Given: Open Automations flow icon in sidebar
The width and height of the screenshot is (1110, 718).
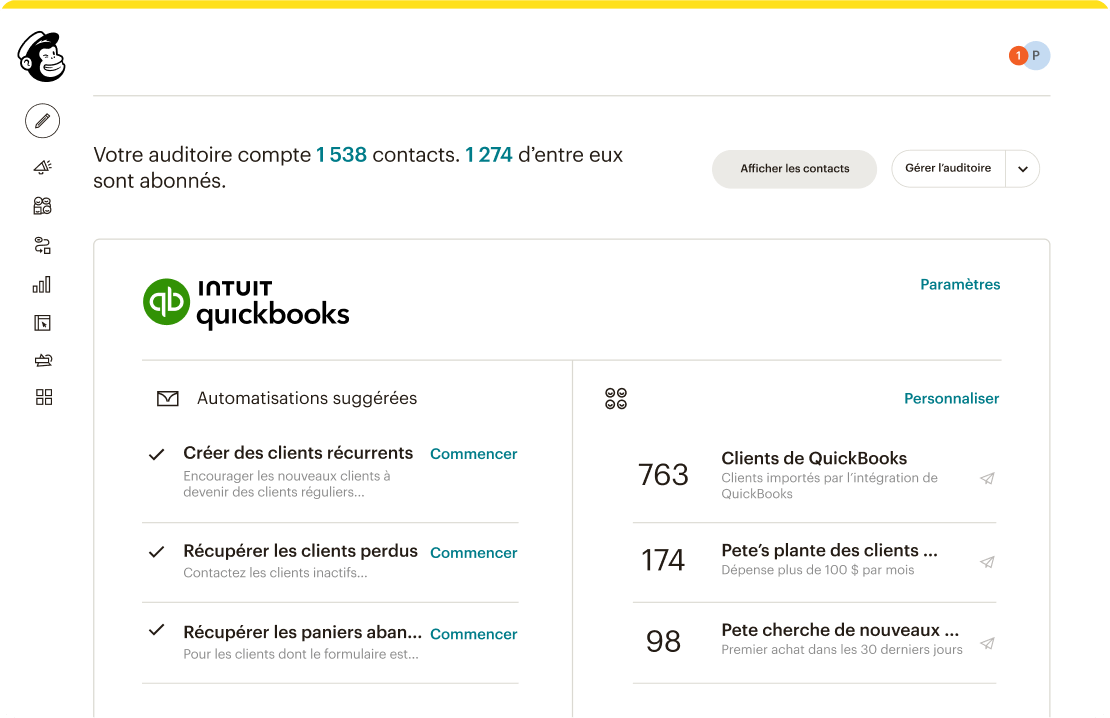Looking at the screenshot, I should [x=42, y=246].
